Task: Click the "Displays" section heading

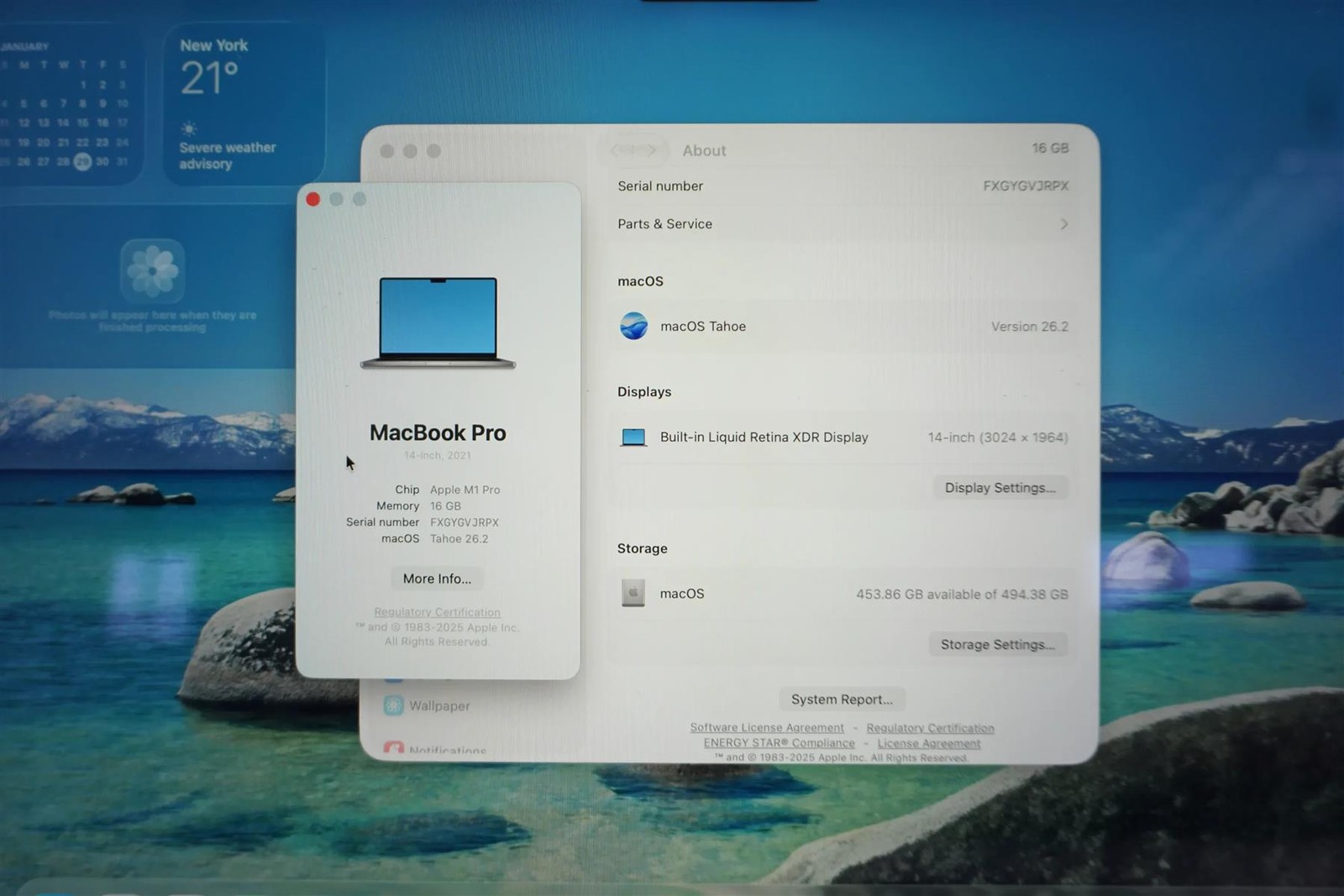Action: point(644,392)
